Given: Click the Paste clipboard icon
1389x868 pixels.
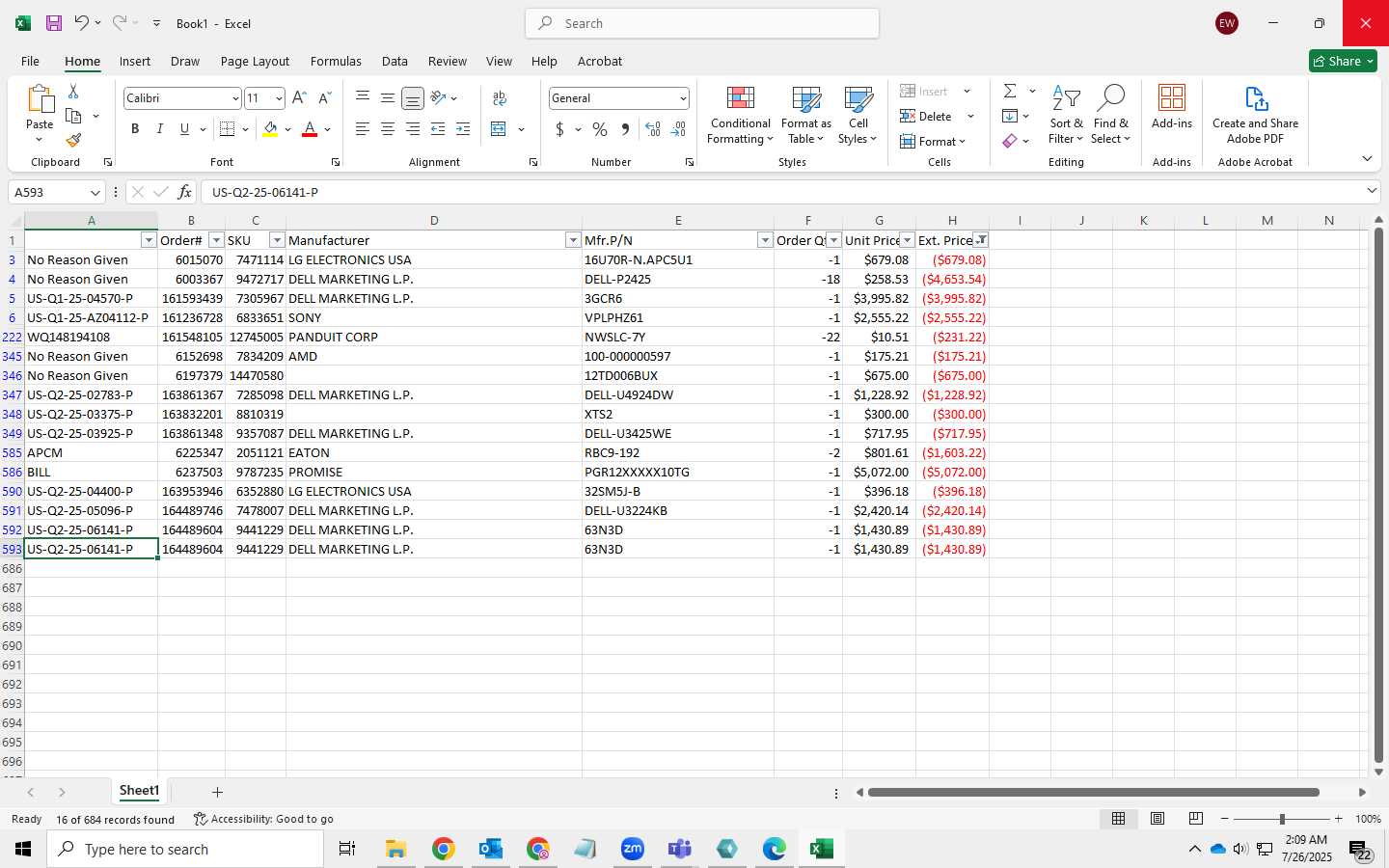Looking at the screenshot, I should point(40,99).
